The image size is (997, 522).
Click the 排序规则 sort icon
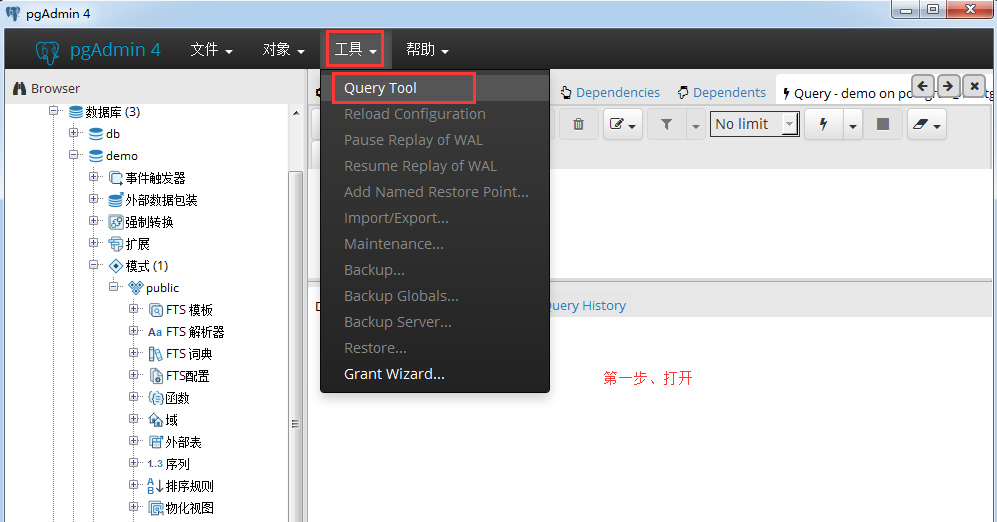pyautogui.click(x=155, y=486)
